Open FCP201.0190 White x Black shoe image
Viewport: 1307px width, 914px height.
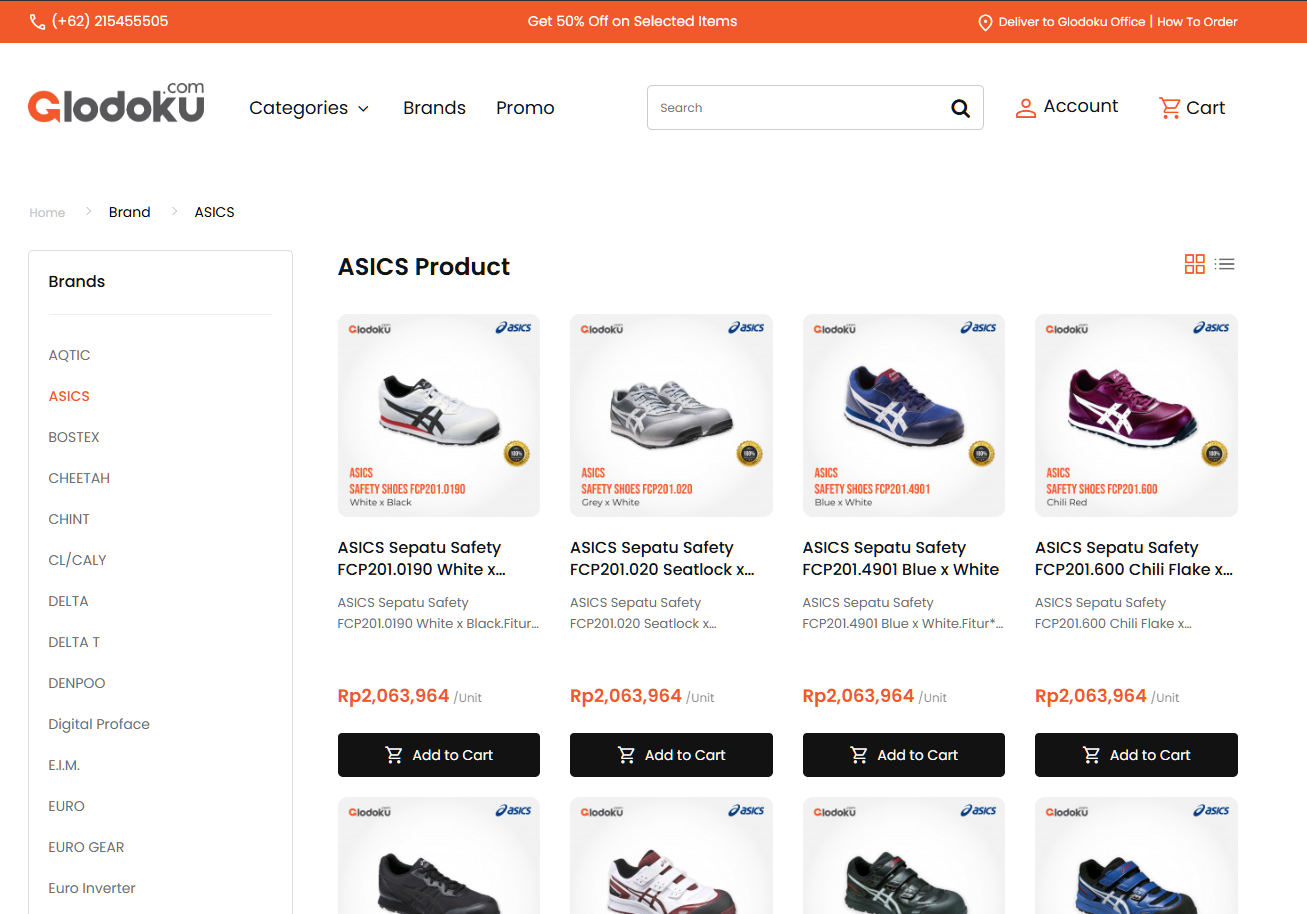[439, 416]
